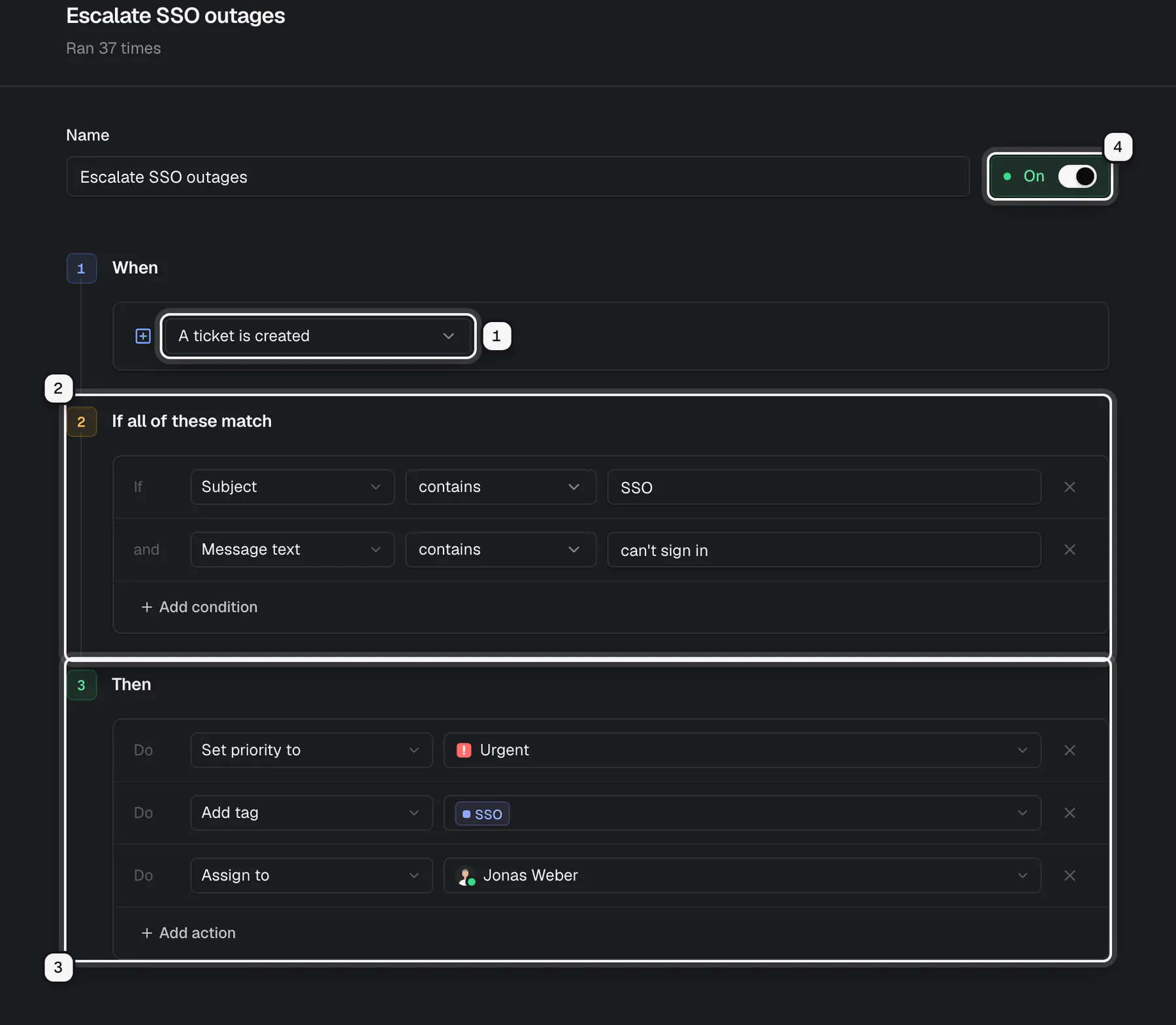
Task: Open the Subject field dropdown
Action: pos(292,487)
